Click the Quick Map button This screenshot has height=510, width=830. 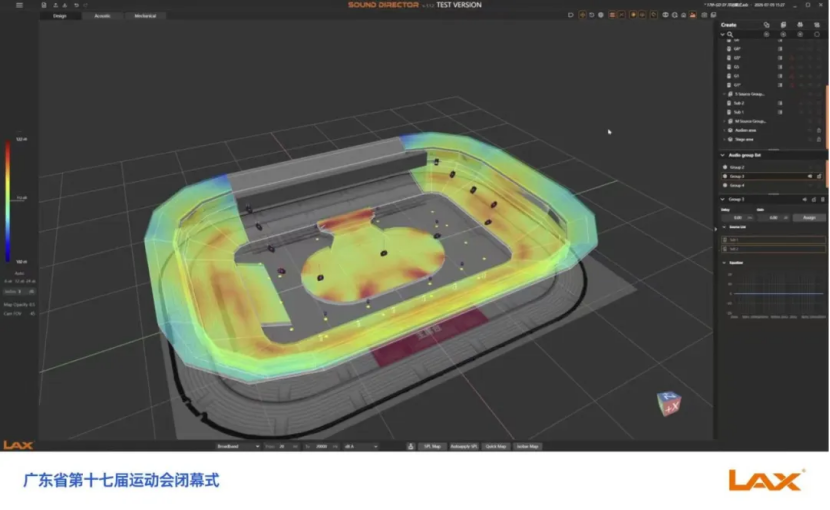[496, 446]
